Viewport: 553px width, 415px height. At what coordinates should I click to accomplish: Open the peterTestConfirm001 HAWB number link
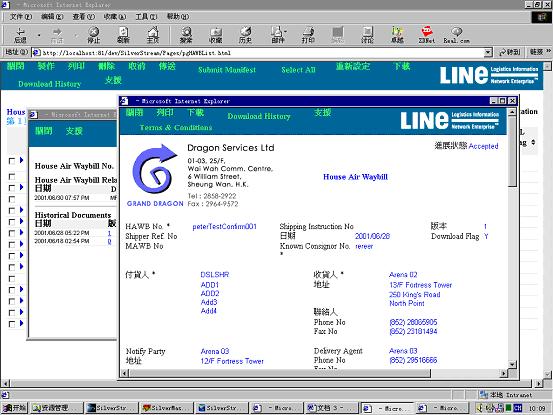224,226
